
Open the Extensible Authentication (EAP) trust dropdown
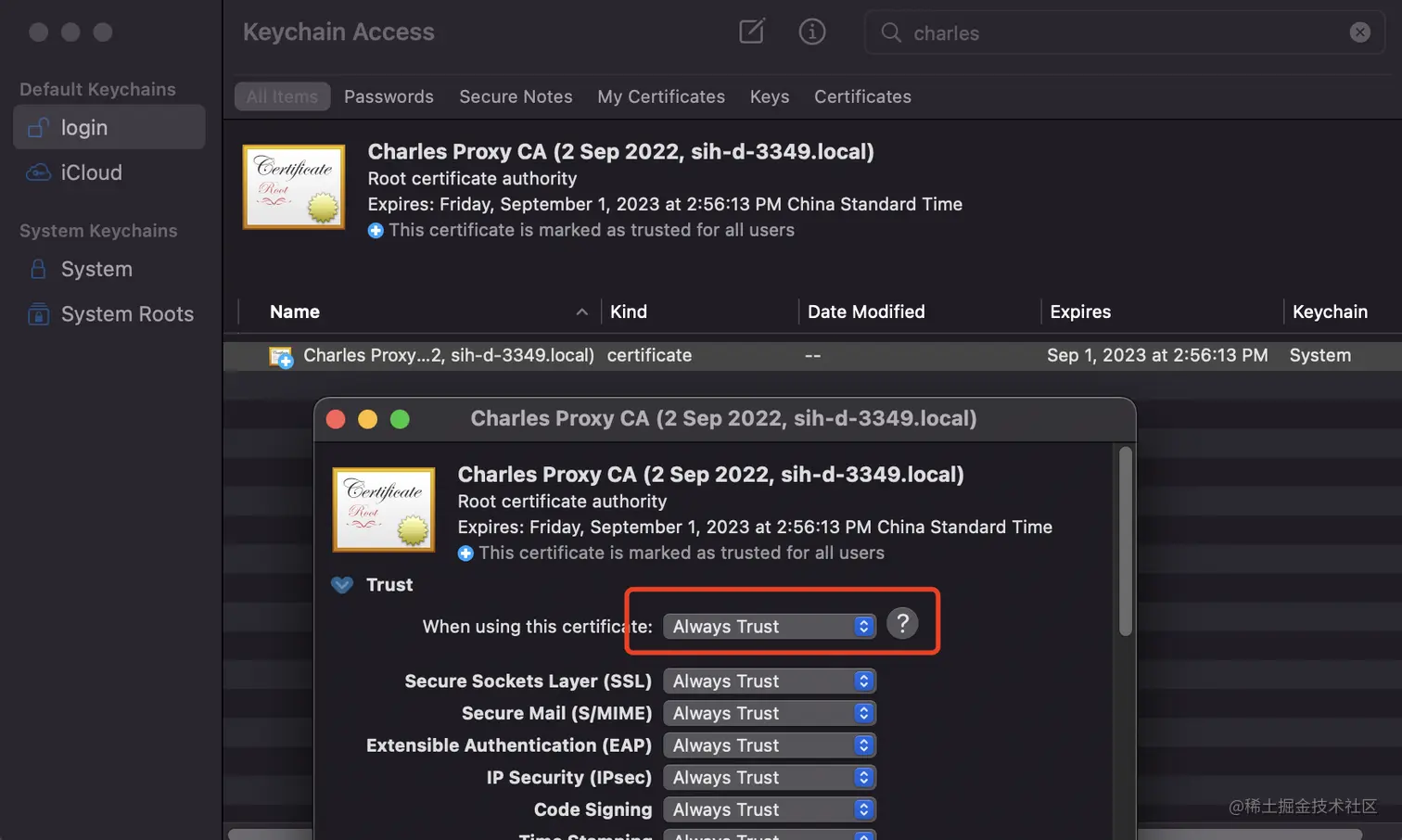click(x=770, y=745)
